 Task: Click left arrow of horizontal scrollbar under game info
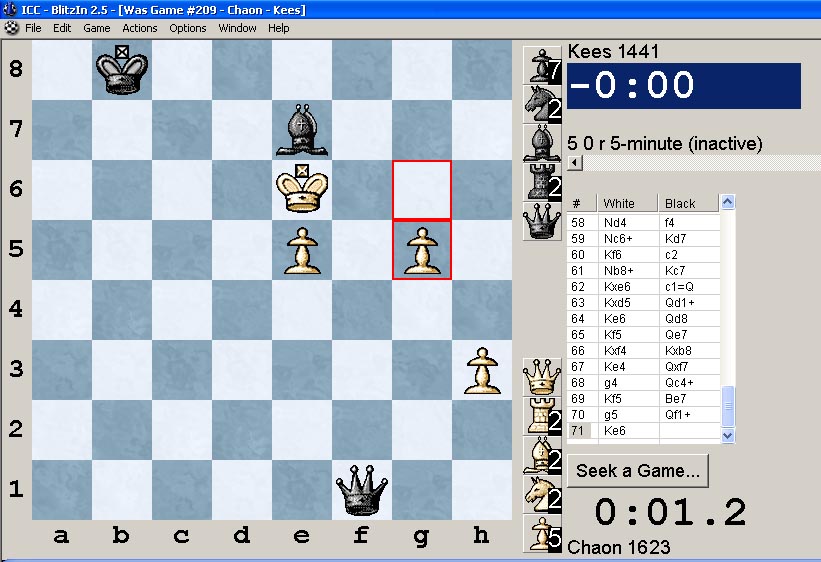(x=574, y=162)
